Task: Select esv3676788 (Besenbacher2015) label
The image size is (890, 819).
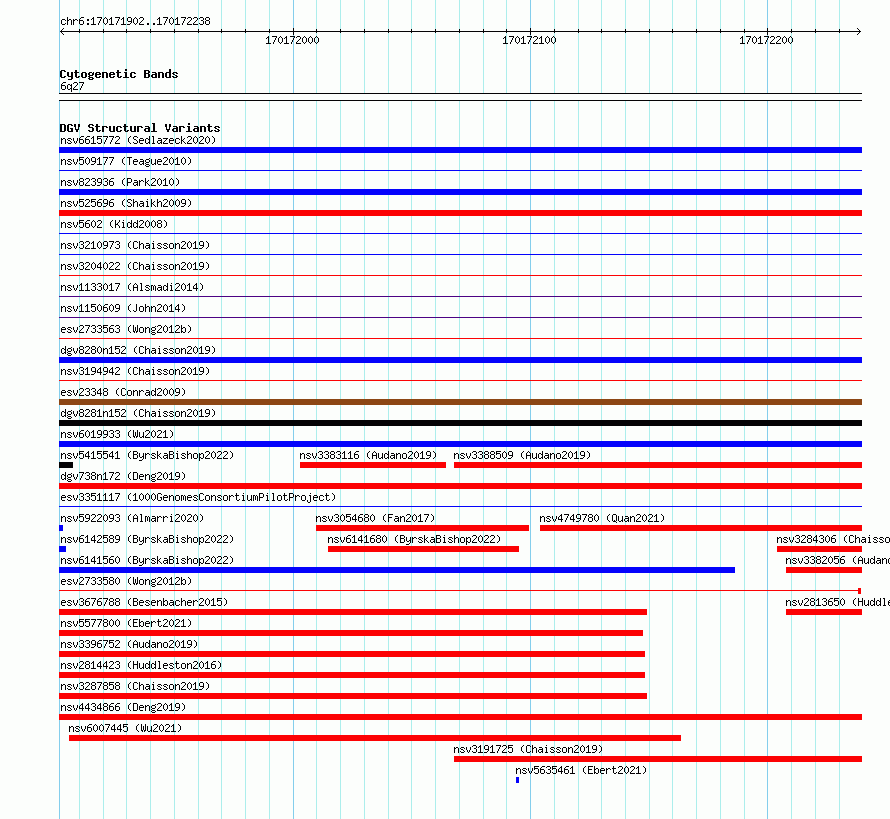Action: click(144, 602)
